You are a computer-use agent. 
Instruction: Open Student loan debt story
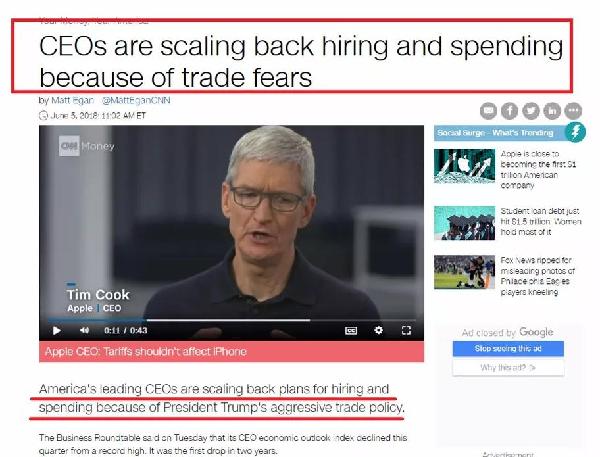(x=541, y=221)
